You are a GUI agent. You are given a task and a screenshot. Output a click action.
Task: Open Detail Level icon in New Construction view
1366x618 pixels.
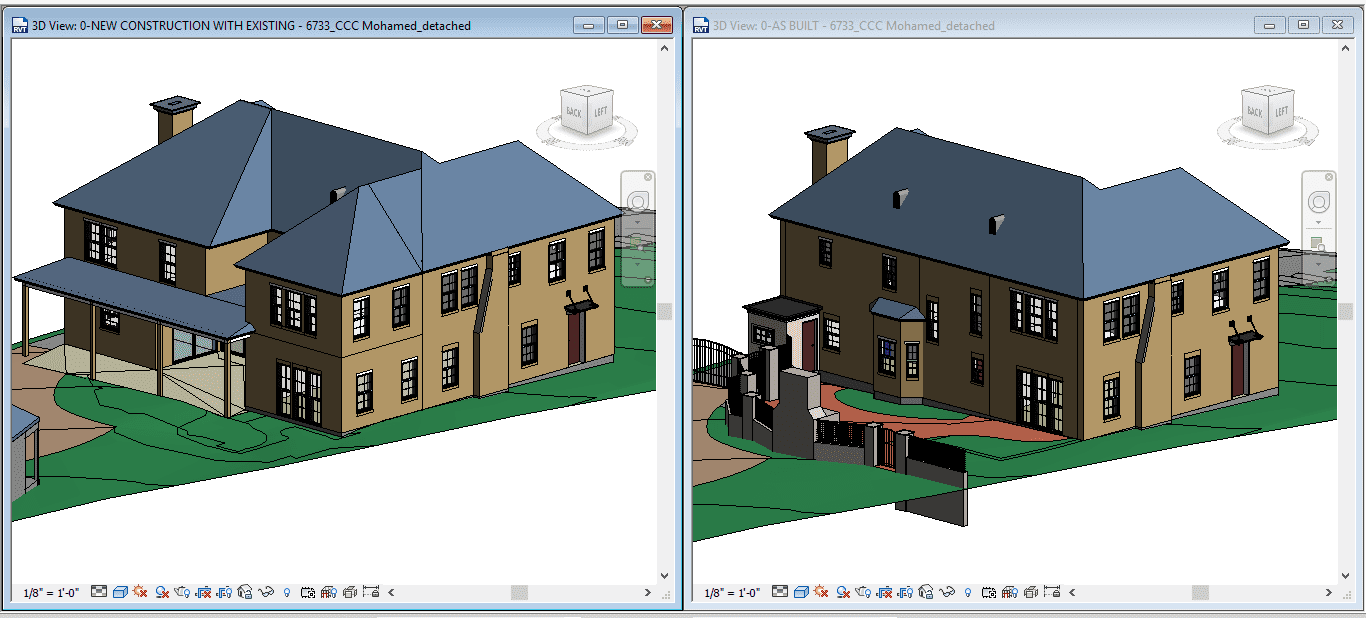coord(99,592)
